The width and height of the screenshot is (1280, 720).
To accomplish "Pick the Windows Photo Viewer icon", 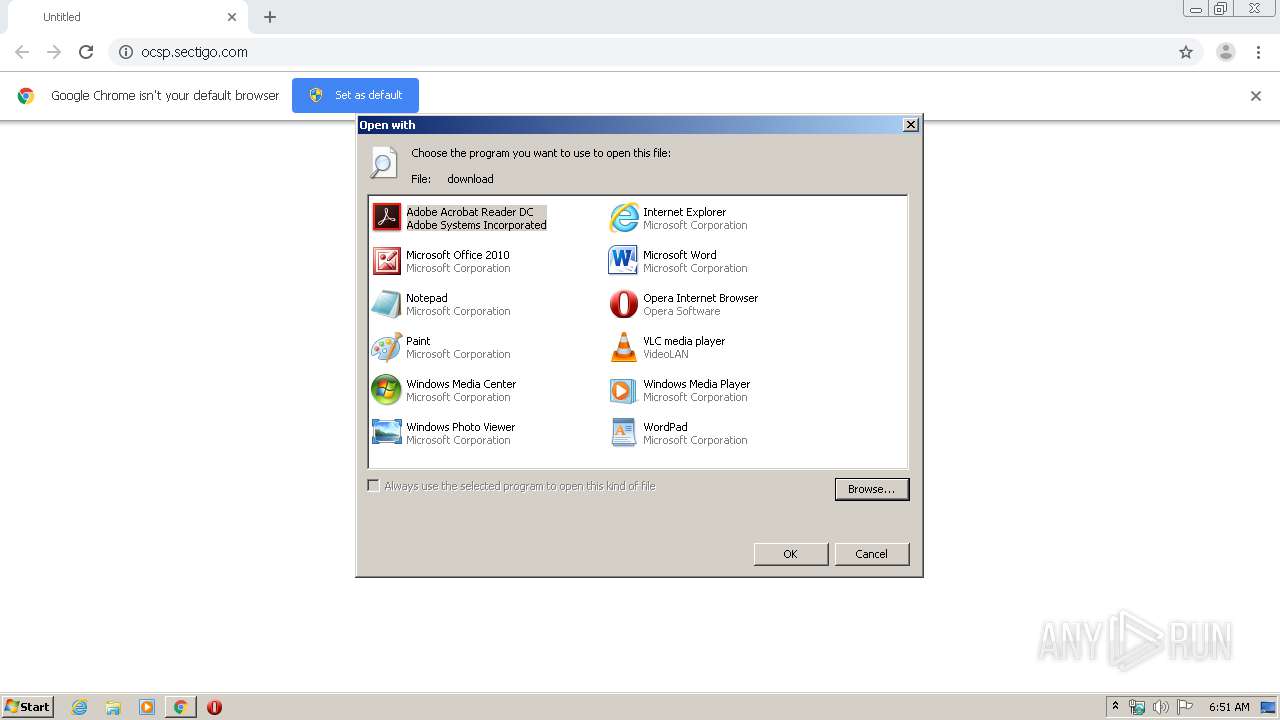I will pos(386,432).
